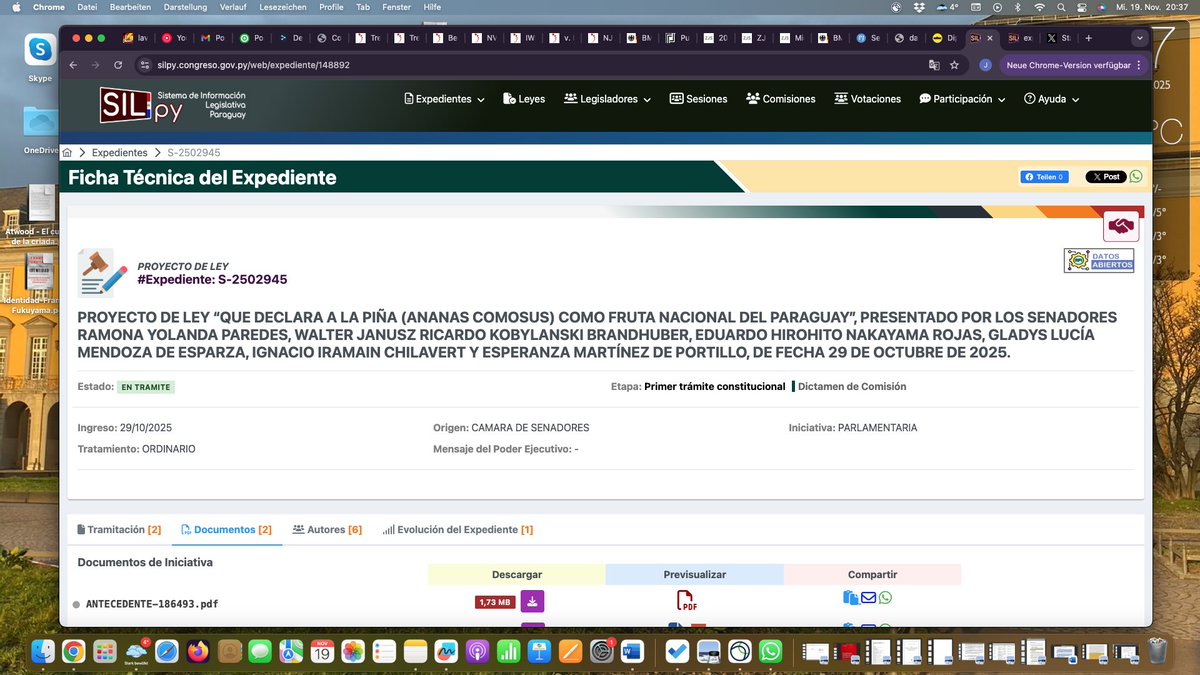The image size is (1200, 675).
Task: Open the Comisiones section
Action: pos(780,99)
